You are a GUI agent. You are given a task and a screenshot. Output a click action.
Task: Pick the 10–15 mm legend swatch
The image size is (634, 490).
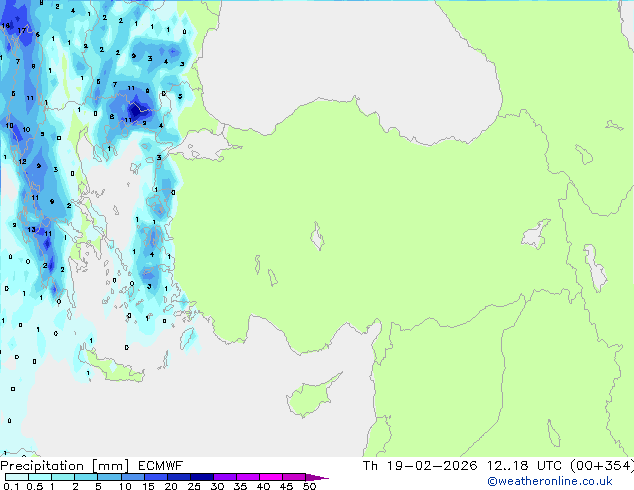click(x=132, y=477)
